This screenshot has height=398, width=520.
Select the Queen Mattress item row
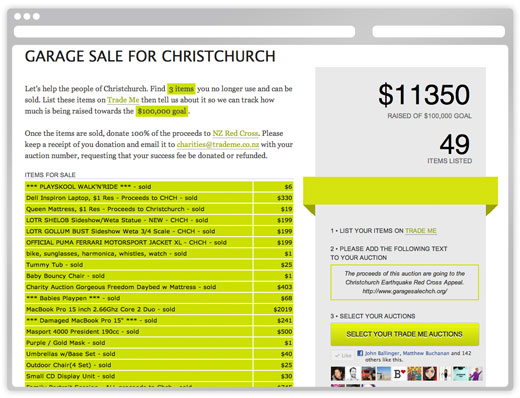click(159, 209)
